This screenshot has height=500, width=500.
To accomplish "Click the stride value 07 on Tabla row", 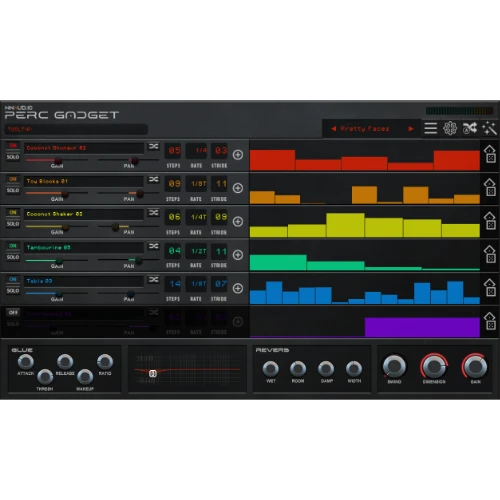I will 220,284.
